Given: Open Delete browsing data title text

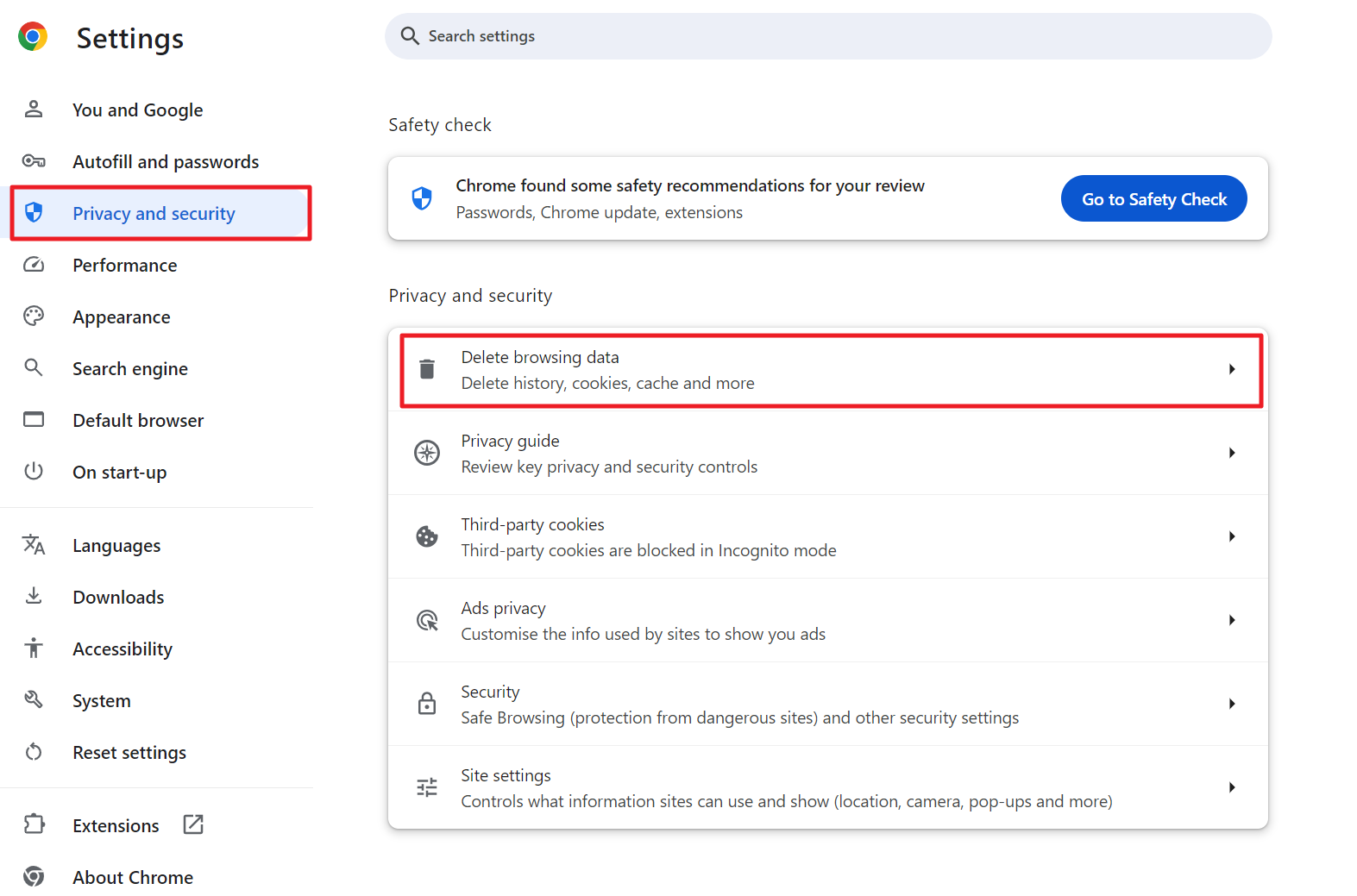Looking at the screenshot, I should coord(540,357).
